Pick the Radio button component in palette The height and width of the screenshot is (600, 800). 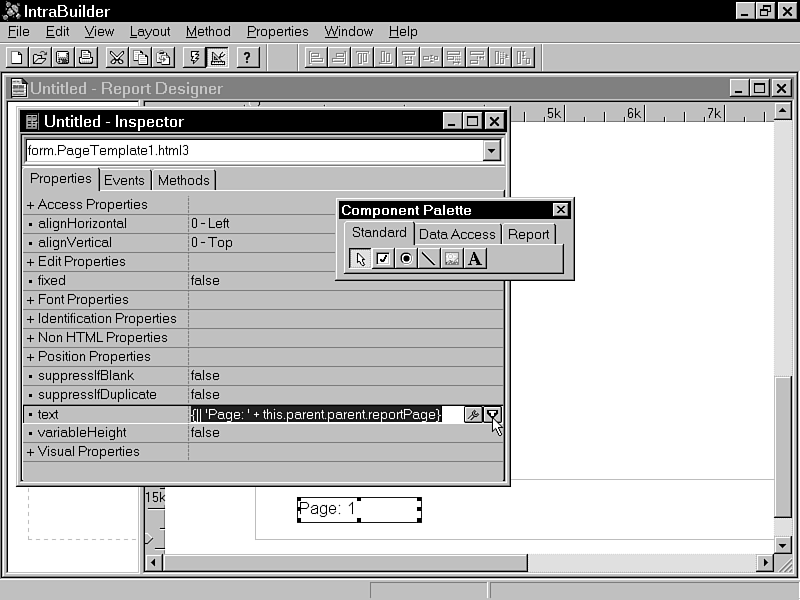point(406,259)
